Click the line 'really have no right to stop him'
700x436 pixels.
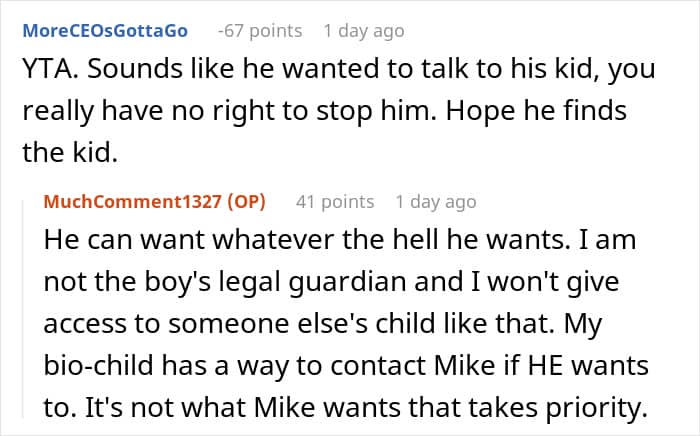229,111
